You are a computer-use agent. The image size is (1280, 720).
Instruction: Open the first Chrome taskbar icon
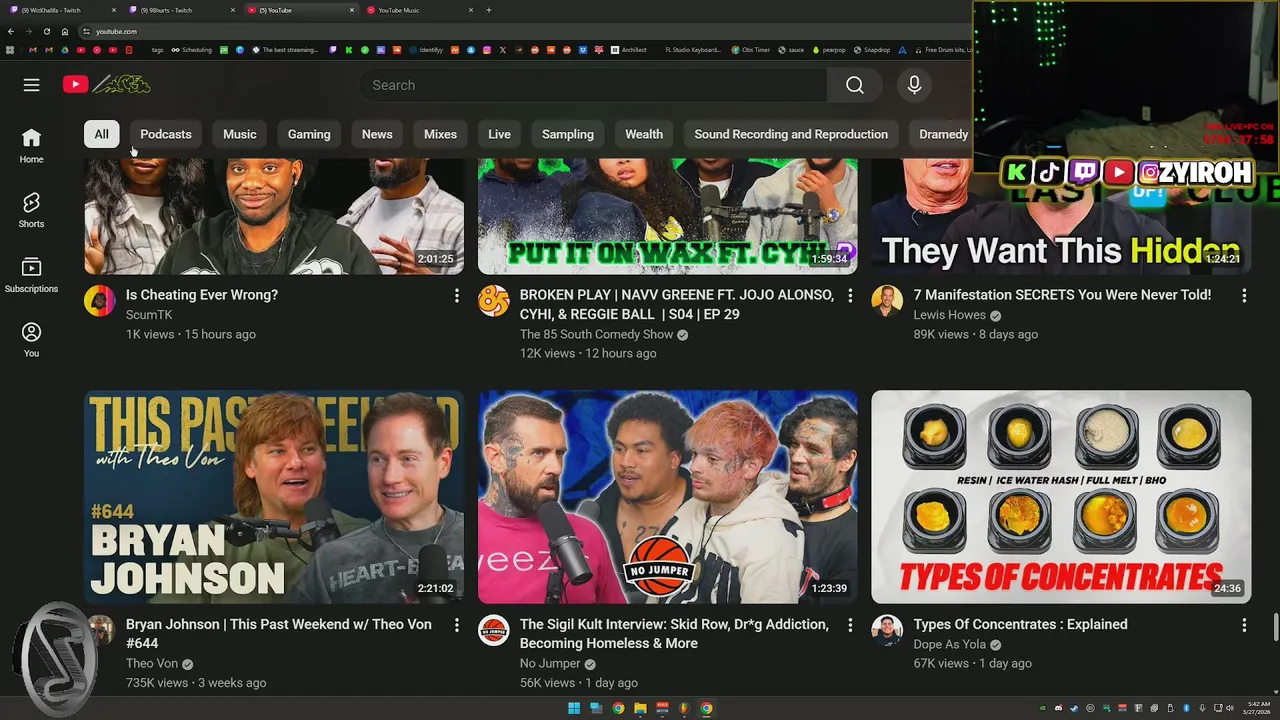pos(618,708)
